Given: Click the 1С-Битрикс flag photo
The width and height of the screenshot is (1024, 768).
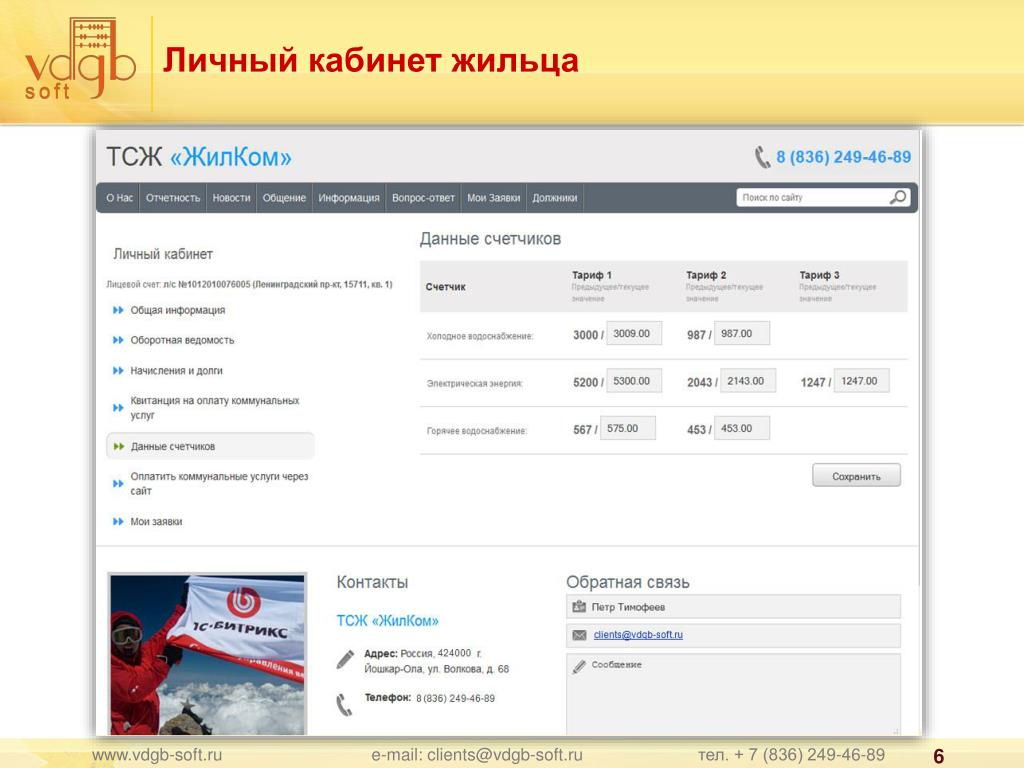Looking at the screenshot, I should pyautogui.click(x=208, y=654).
